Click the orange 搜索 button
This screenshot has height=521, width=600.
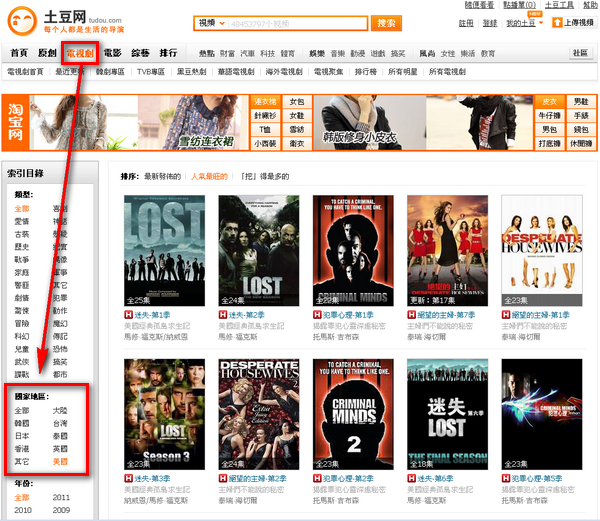(386, 23)
